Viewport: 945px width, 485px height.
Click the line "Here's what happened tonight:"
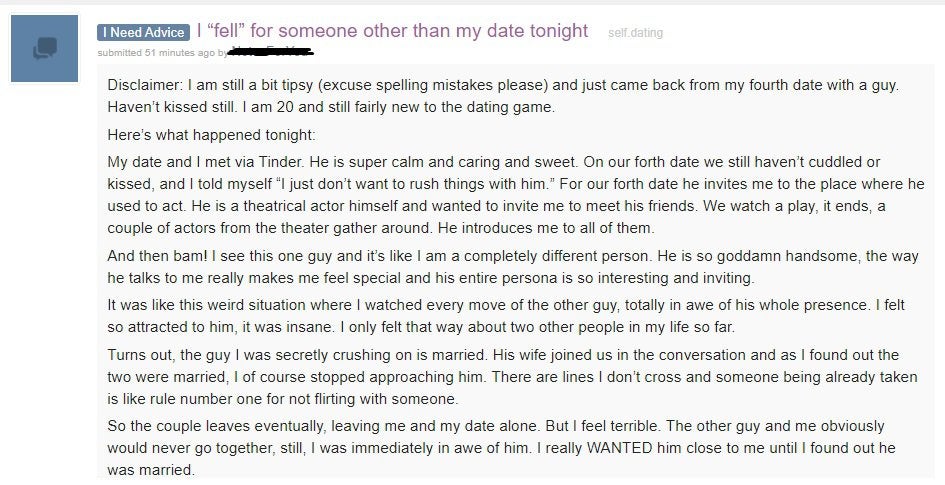point(211,134)
